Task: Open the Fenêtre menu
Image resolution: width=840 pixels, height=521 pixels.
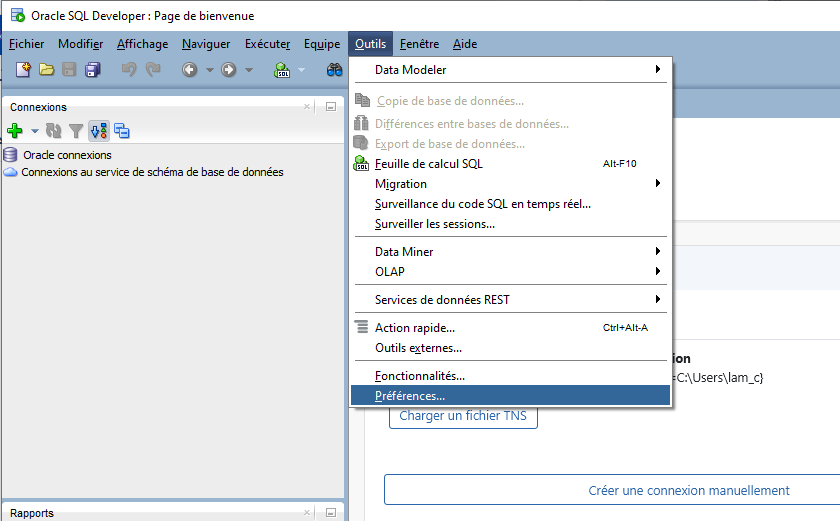Action: point(419,44)
